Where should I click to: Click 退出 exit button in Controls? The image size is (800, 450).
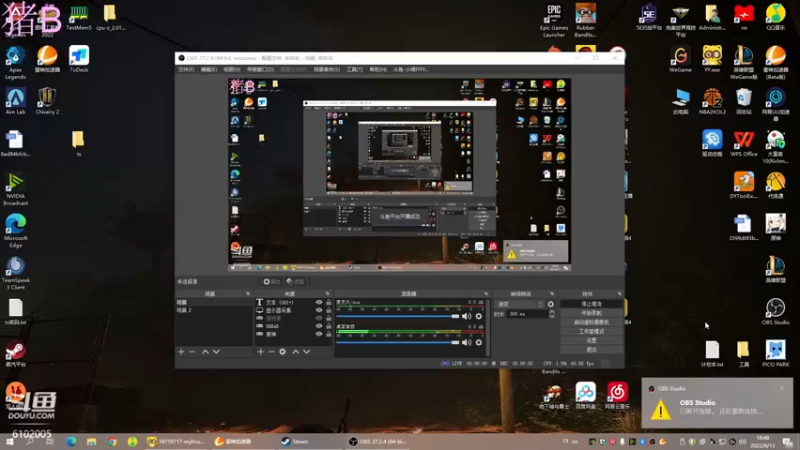point(591,349)
